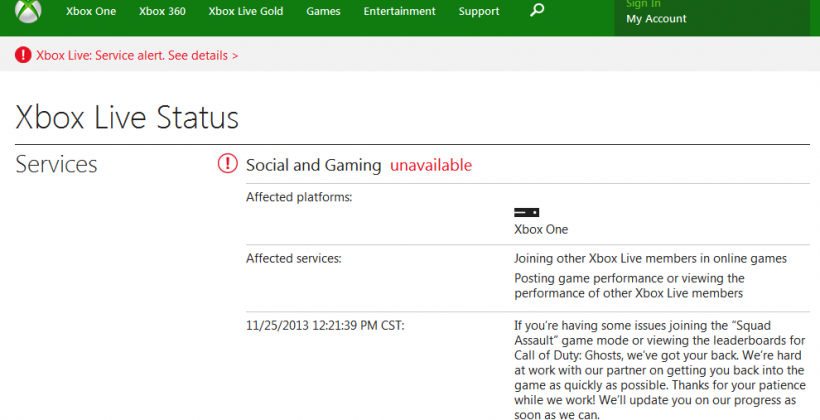Click the red unavailable status text

431,165
